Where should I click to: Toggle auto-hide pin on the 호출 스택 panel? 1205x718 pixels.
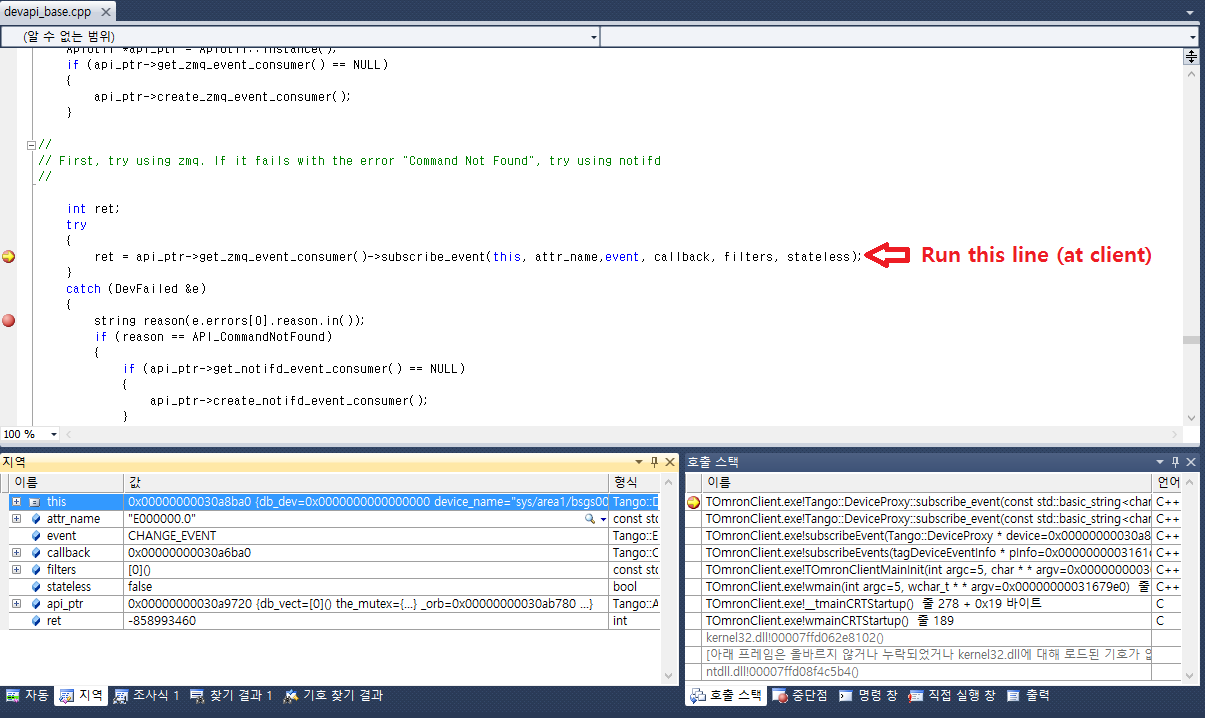[1175, 462]
